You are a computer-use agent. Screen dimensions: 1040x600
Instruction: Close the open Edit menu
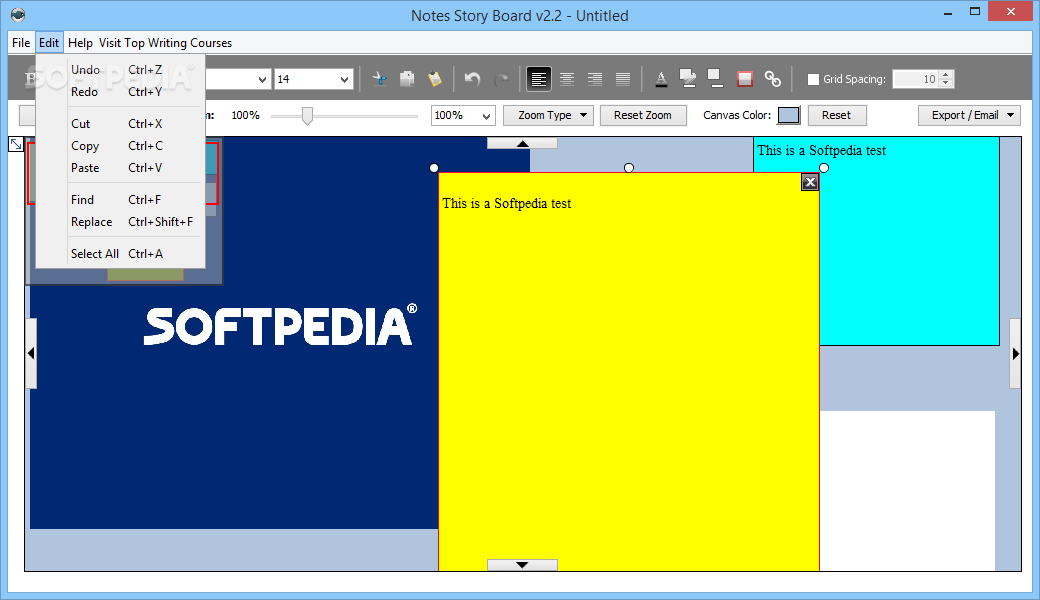click(48, 42)
